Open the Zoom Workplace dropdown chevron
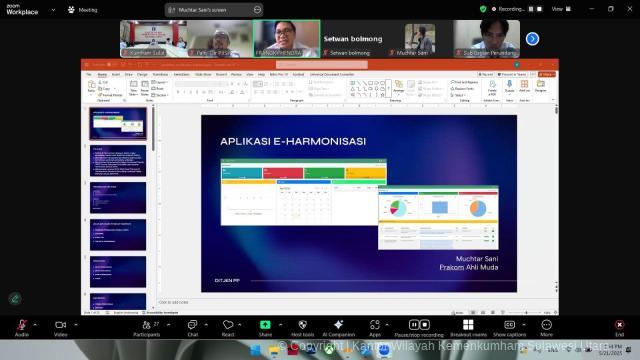The image size is (640, 360). [53, 10]
